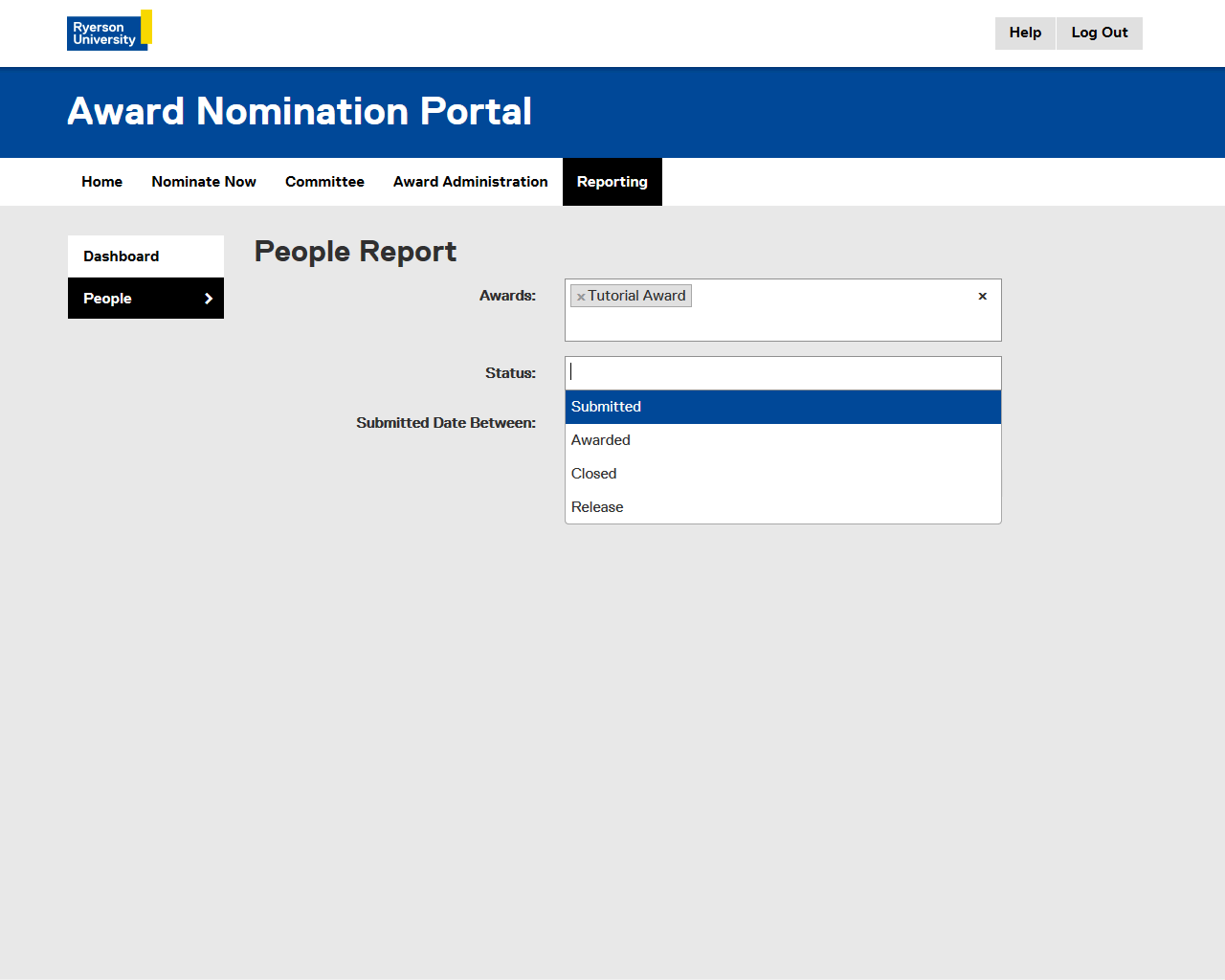Click the chevron arrow beside People
The image size is (1225, 980).
209,299
